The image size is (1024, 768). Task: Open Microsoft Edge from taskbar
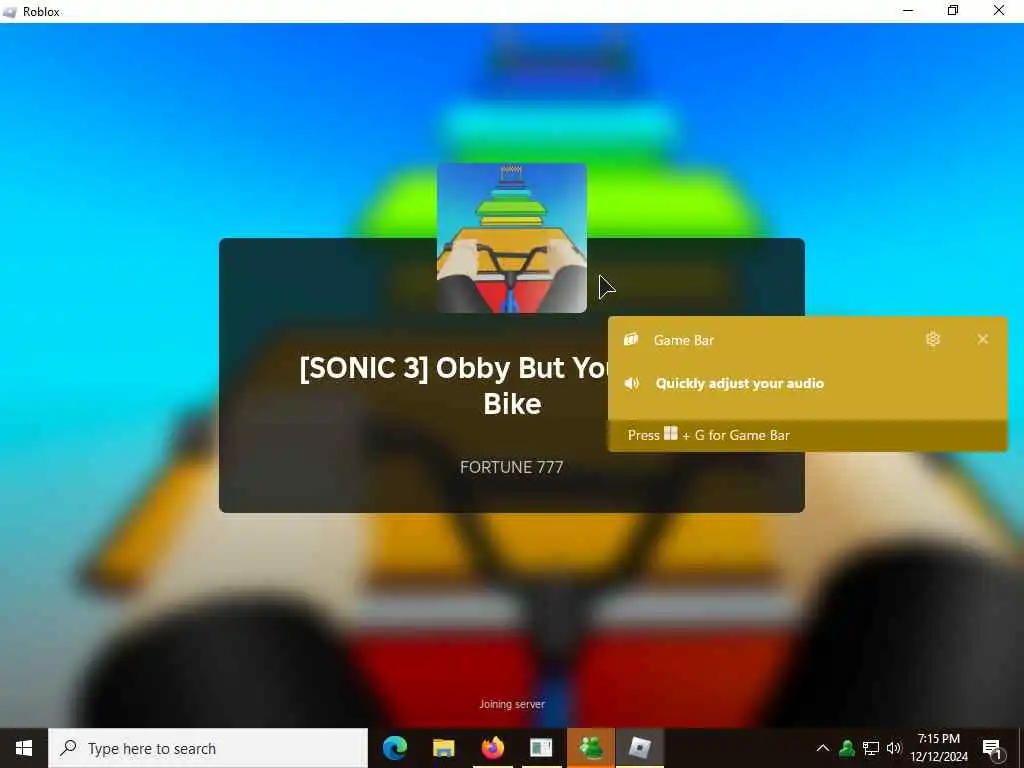[x=394, y=748]
